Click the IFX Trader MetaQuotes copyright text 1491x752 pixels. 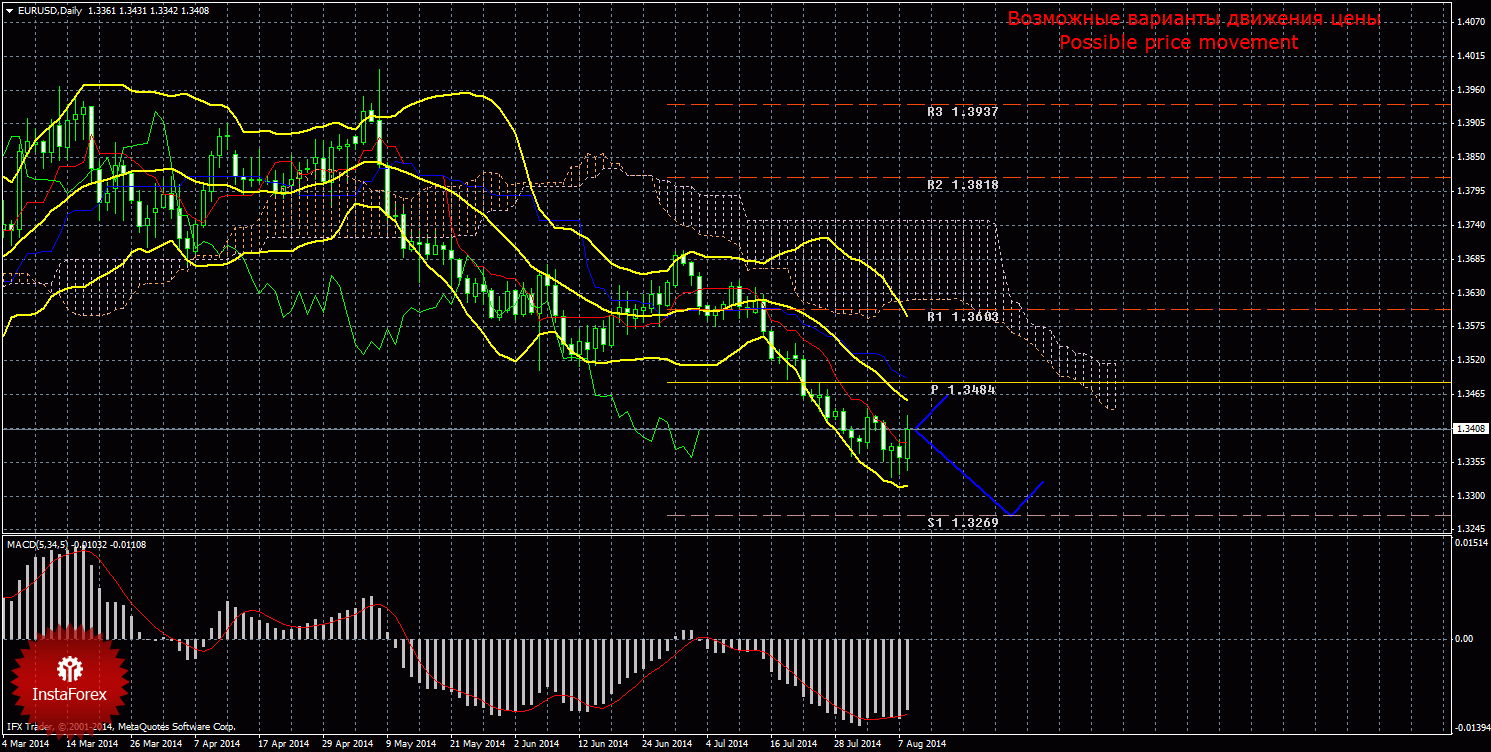[120, 726]
